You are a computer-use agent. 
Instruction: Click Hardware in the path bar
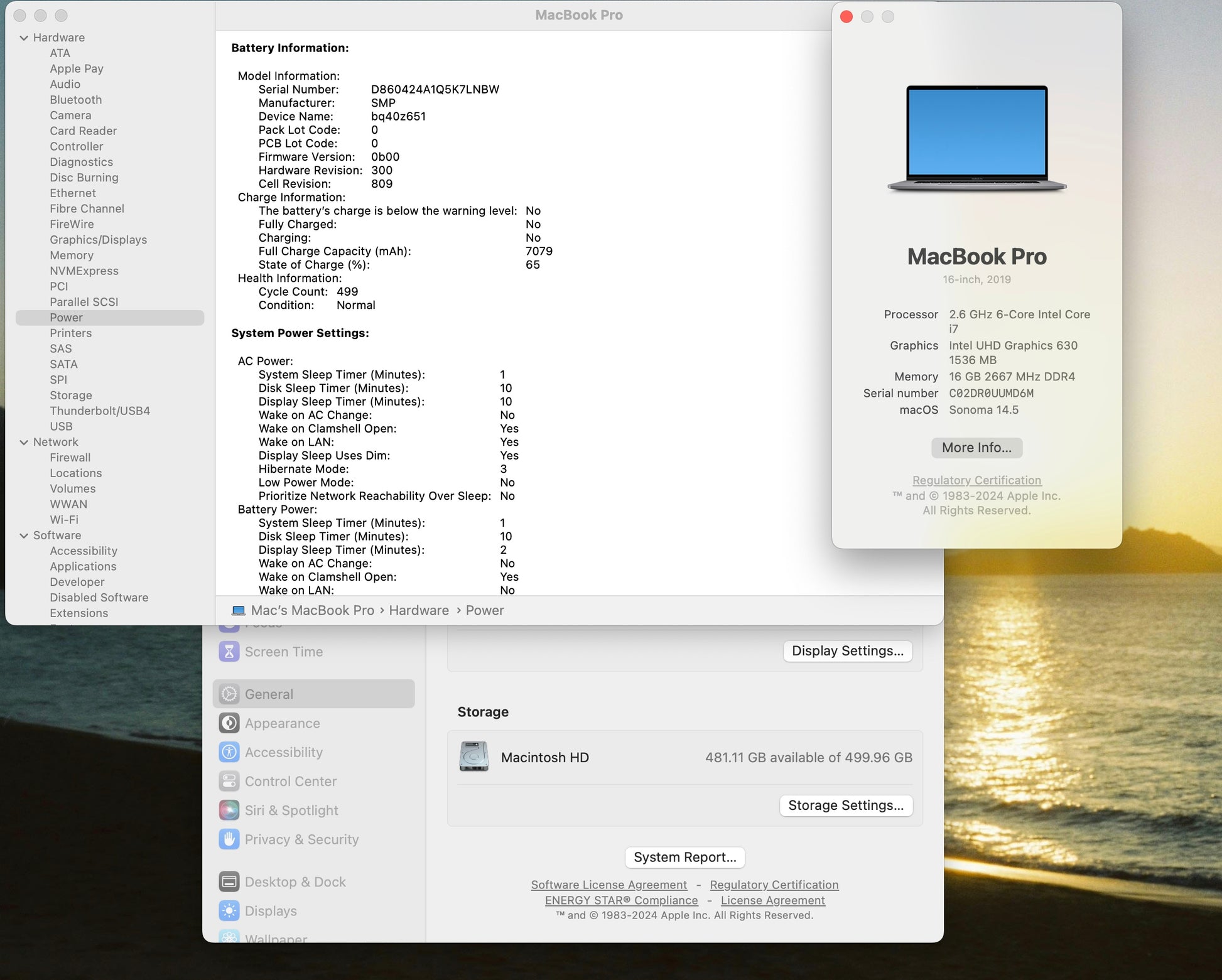[419, 610]
